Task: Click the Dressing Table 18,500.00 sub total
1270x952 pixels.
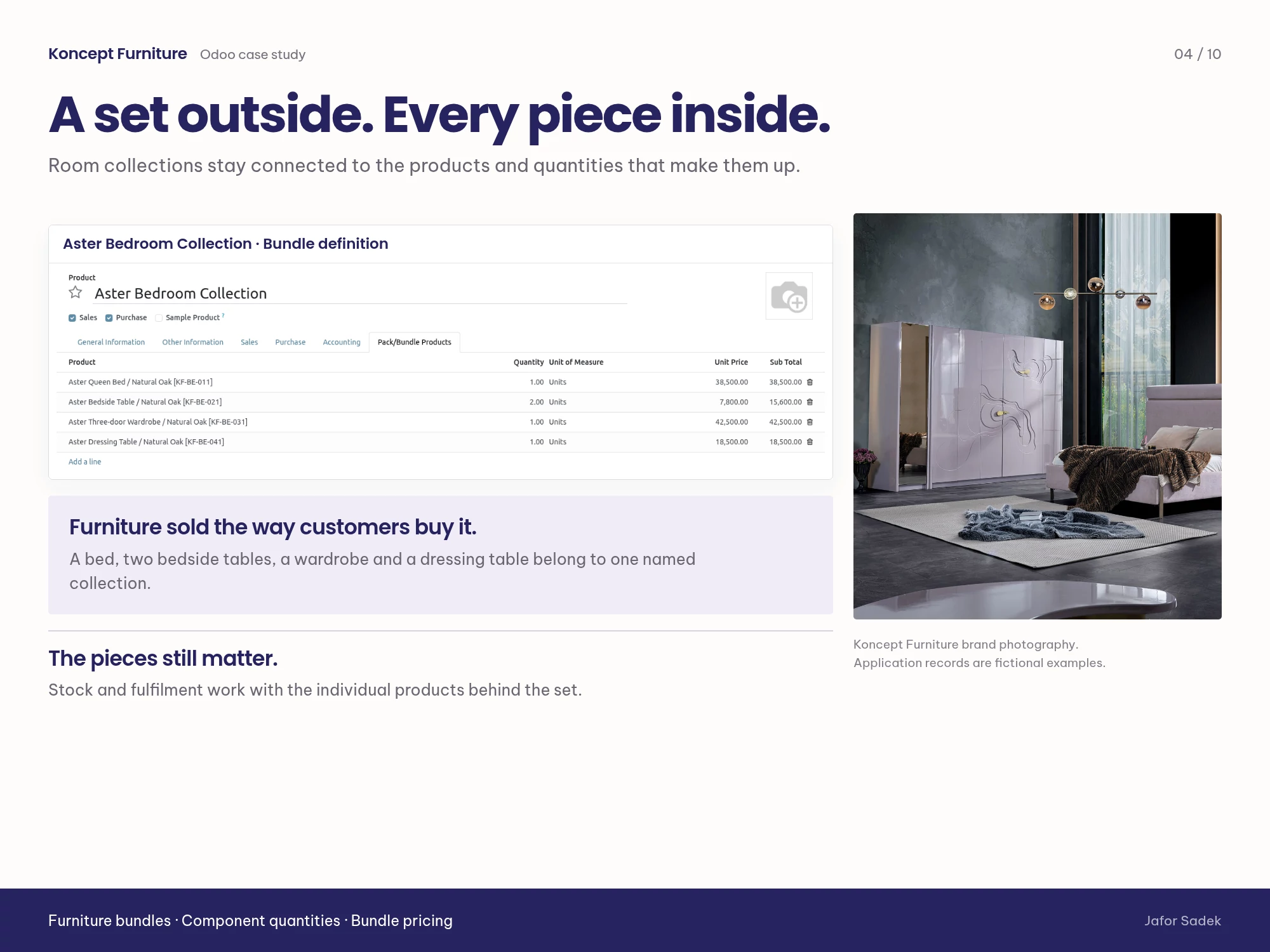Action: (785, 442)
